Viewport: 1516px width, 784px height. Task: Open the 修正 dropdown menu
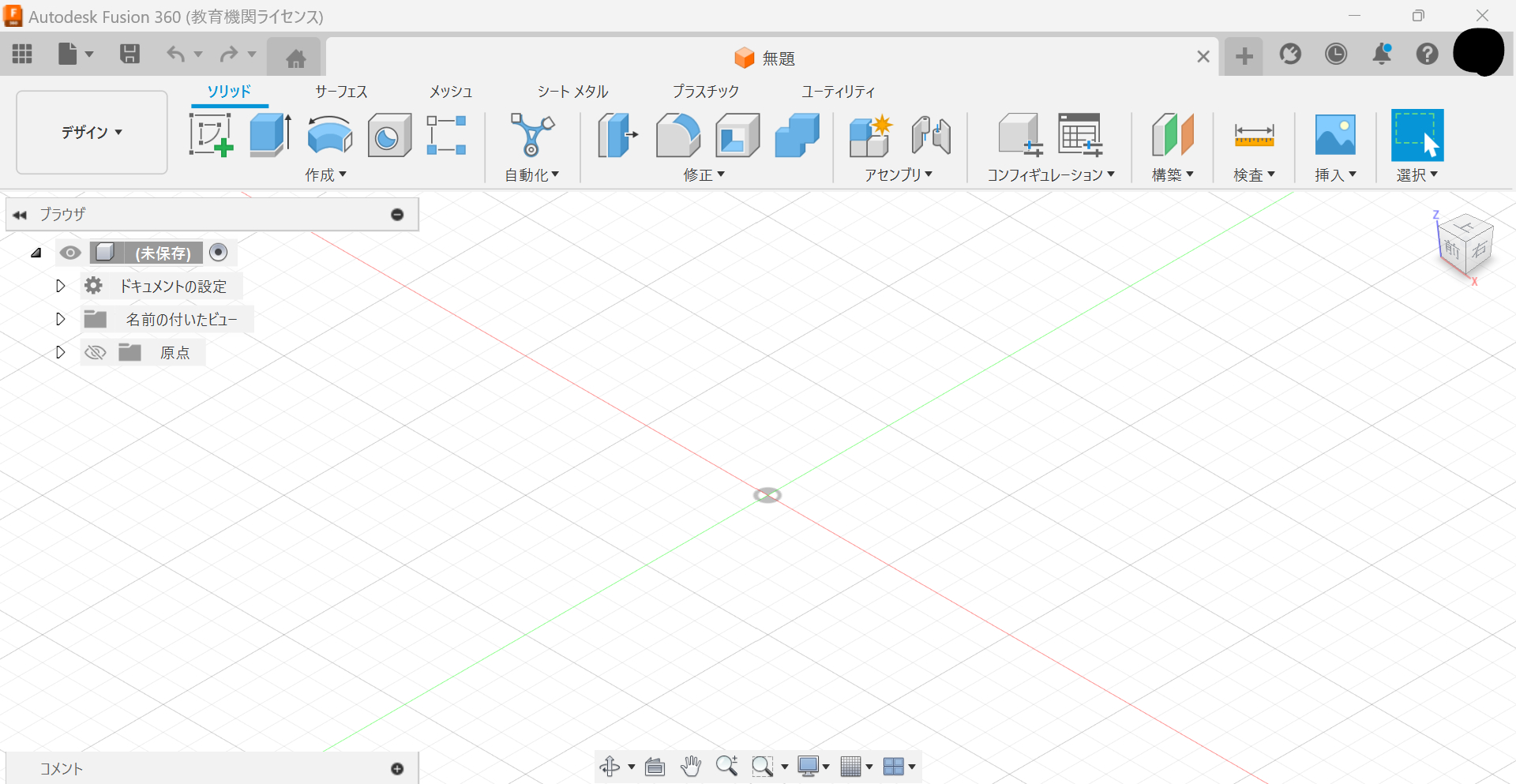point(704,174)
